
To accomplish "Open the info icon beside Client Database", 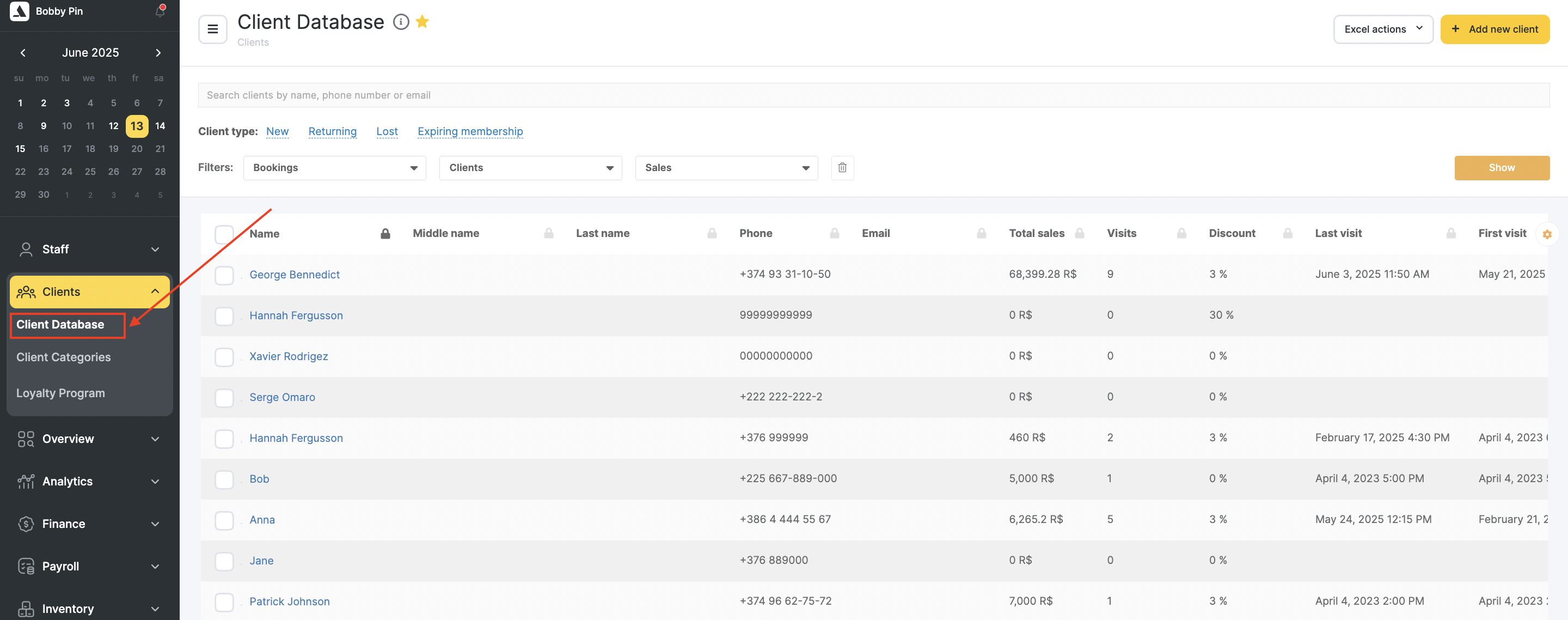I will [x=401, y=22].
